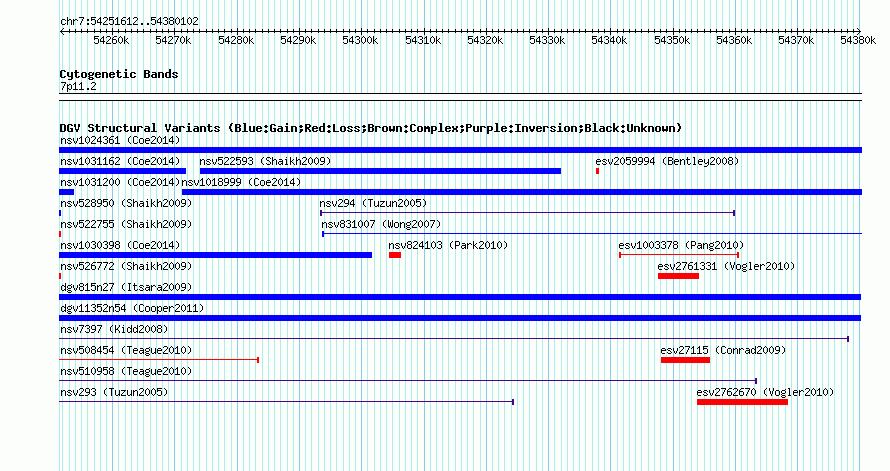Click the 7p11.2 band label
This screenshot has width=890, height=471.
point(78,86)
